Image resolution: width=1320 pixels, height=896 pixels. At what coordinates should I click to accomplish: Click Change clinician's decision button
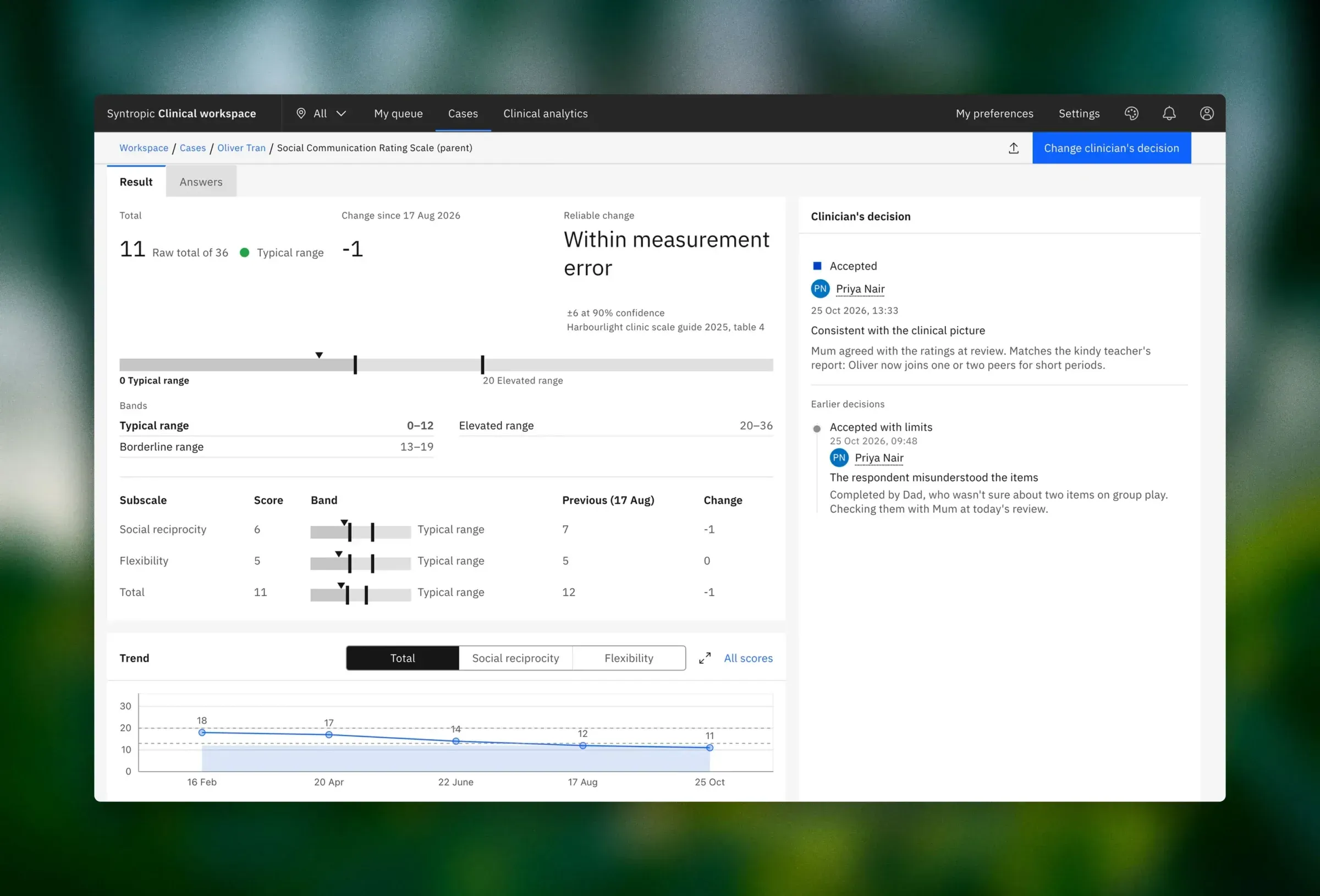pyautogui.click(x=1111, y=149)
